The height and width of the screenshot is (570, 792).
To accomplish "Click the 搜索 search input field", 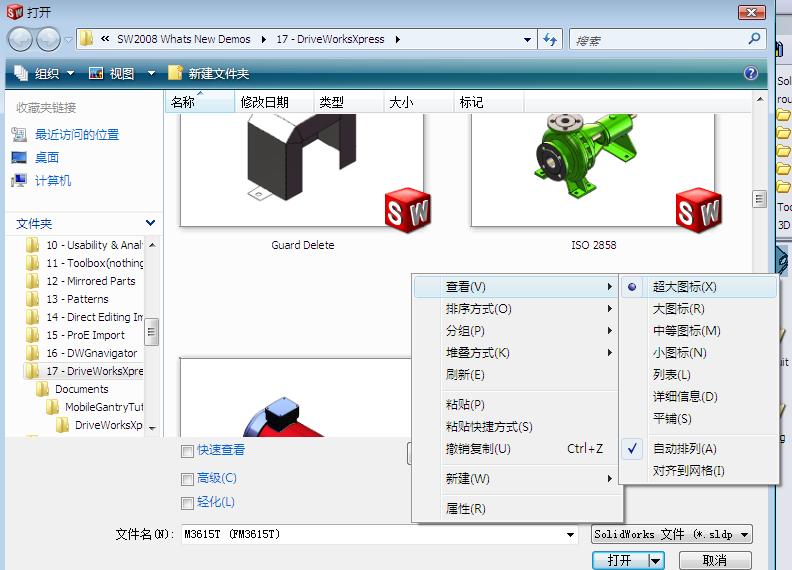I will 659,39.
